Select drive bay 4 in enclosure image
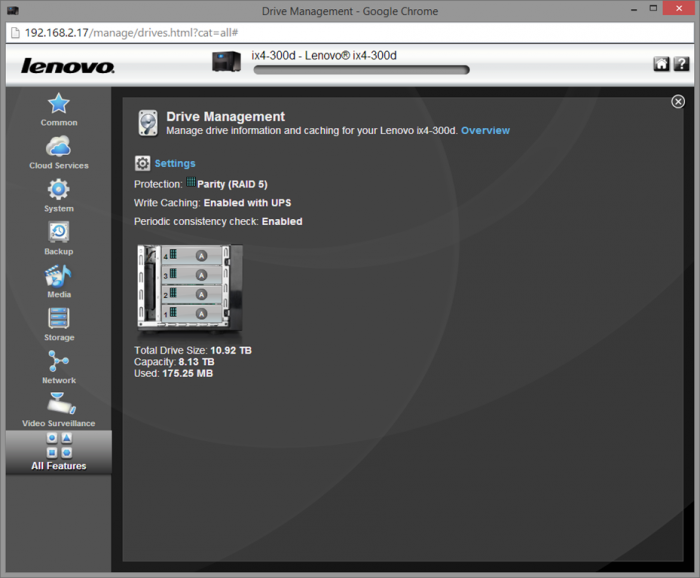The height and width of the screenshot is (578, 700). pyautogui.click(x=188, y=257)
